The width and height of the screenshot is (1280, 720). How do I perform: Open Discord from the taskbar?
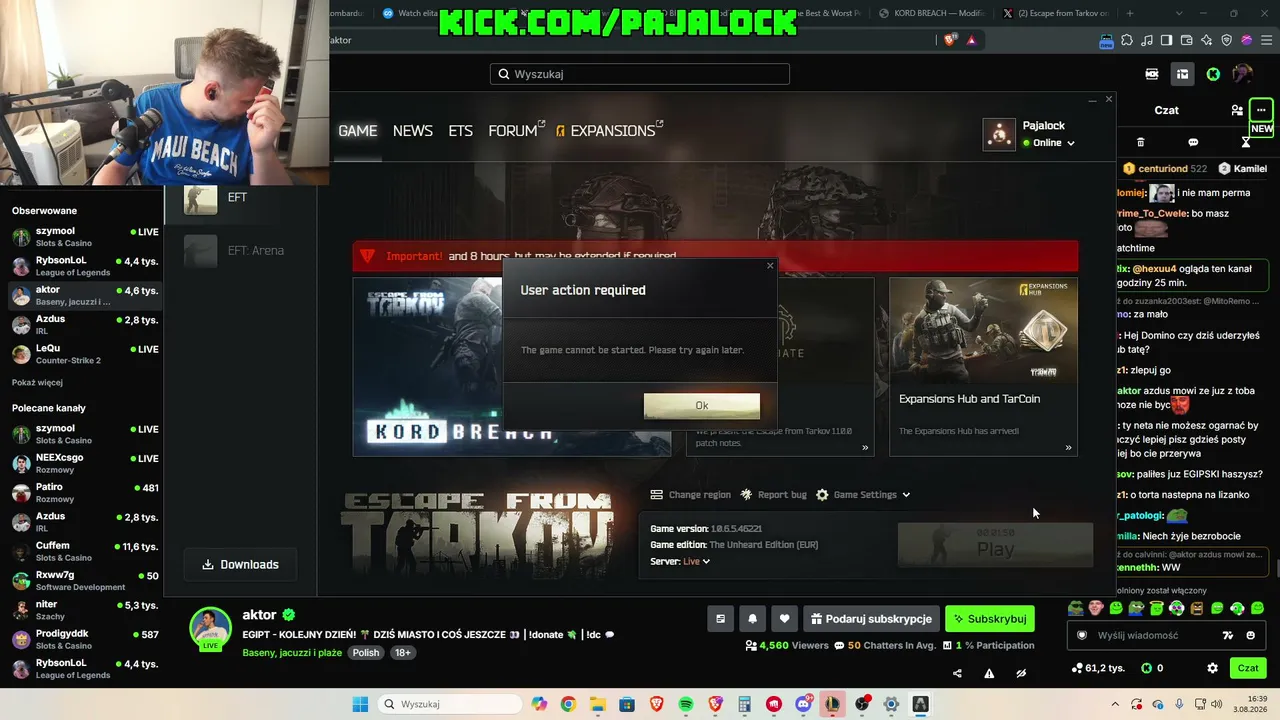click(x=803, y=704)
